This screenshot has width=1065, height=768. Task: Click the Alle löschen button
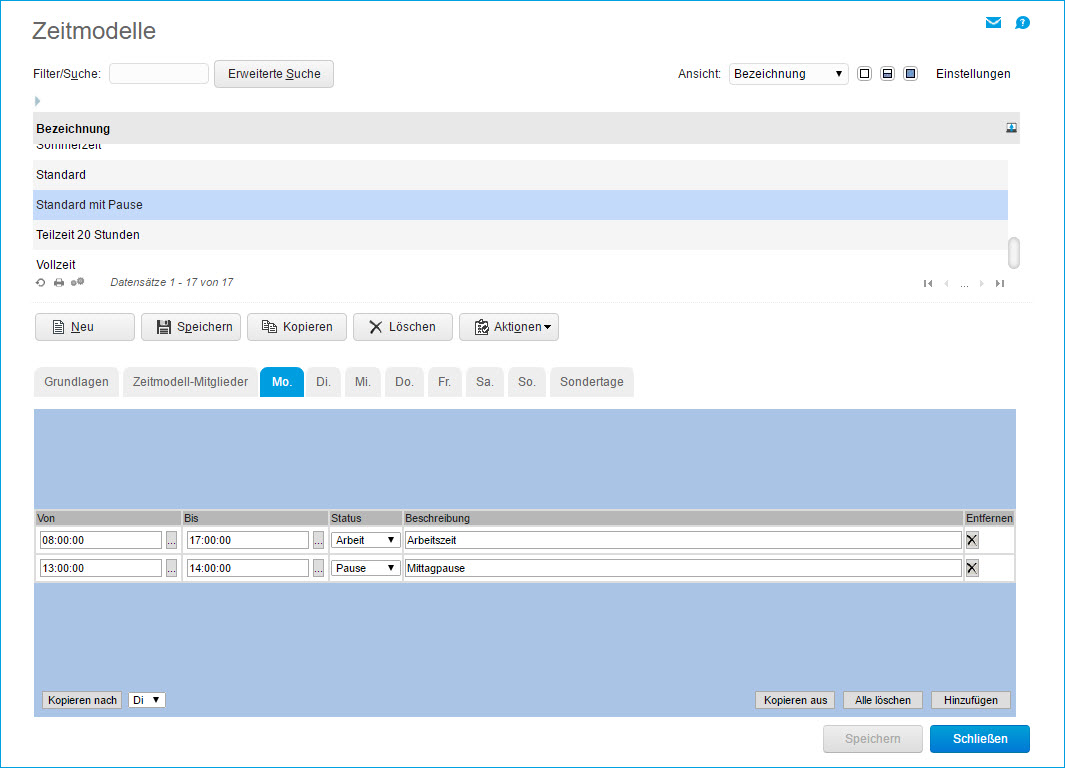[882, 700]
